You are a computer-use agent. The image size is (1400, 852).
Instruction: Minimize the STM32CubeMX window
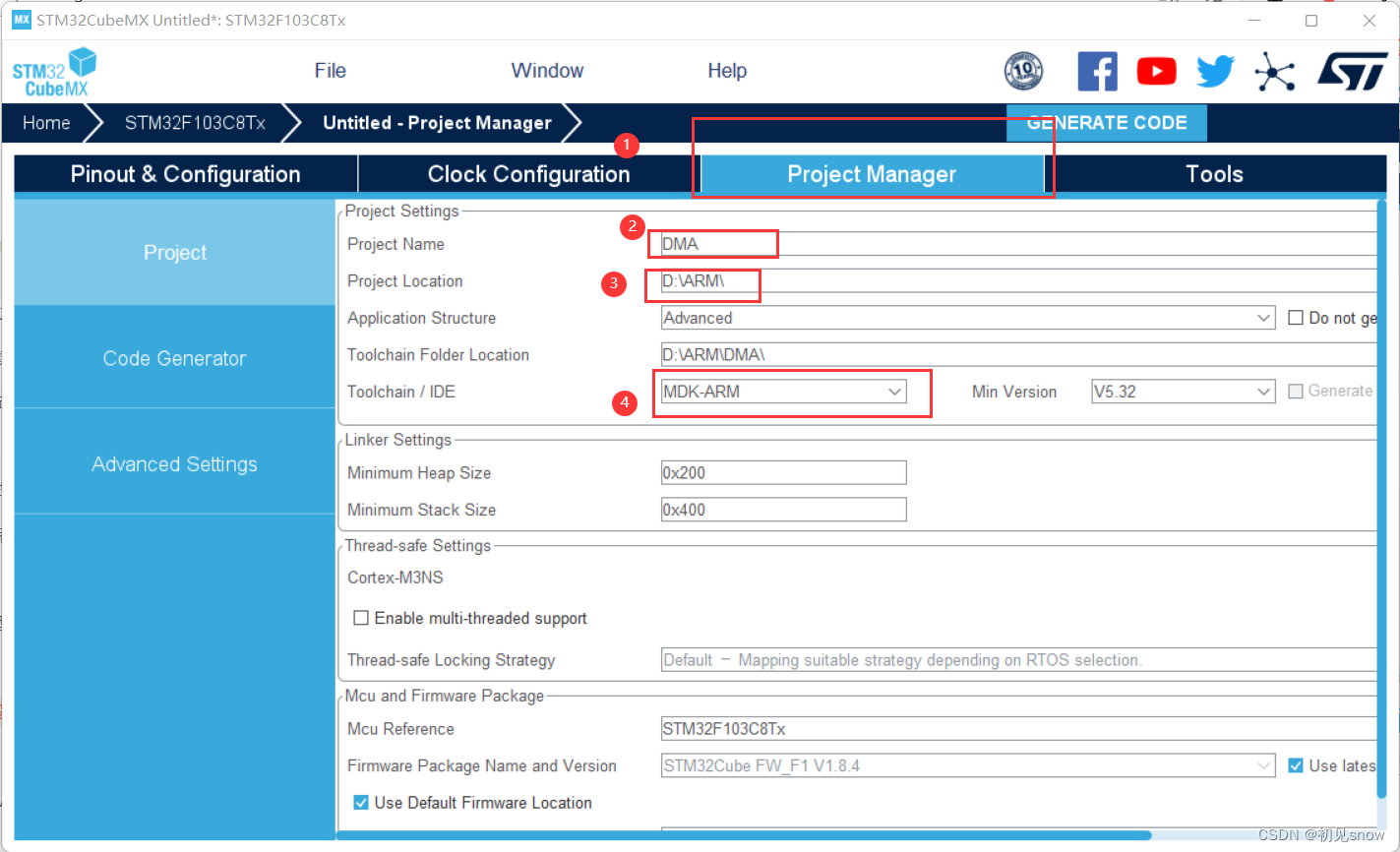1253,21
